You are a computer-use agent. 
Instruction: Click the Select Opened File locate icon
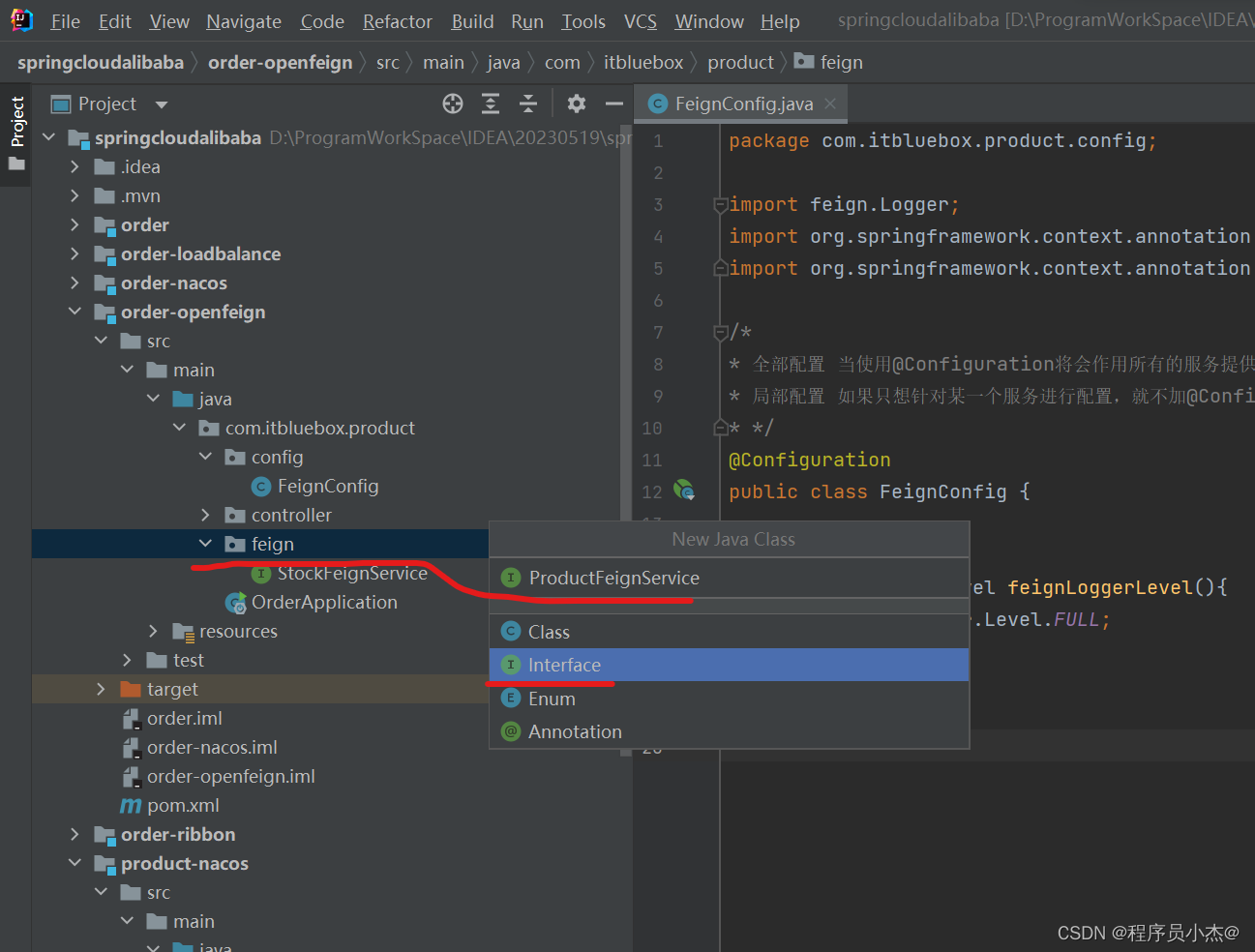point(453,104)
